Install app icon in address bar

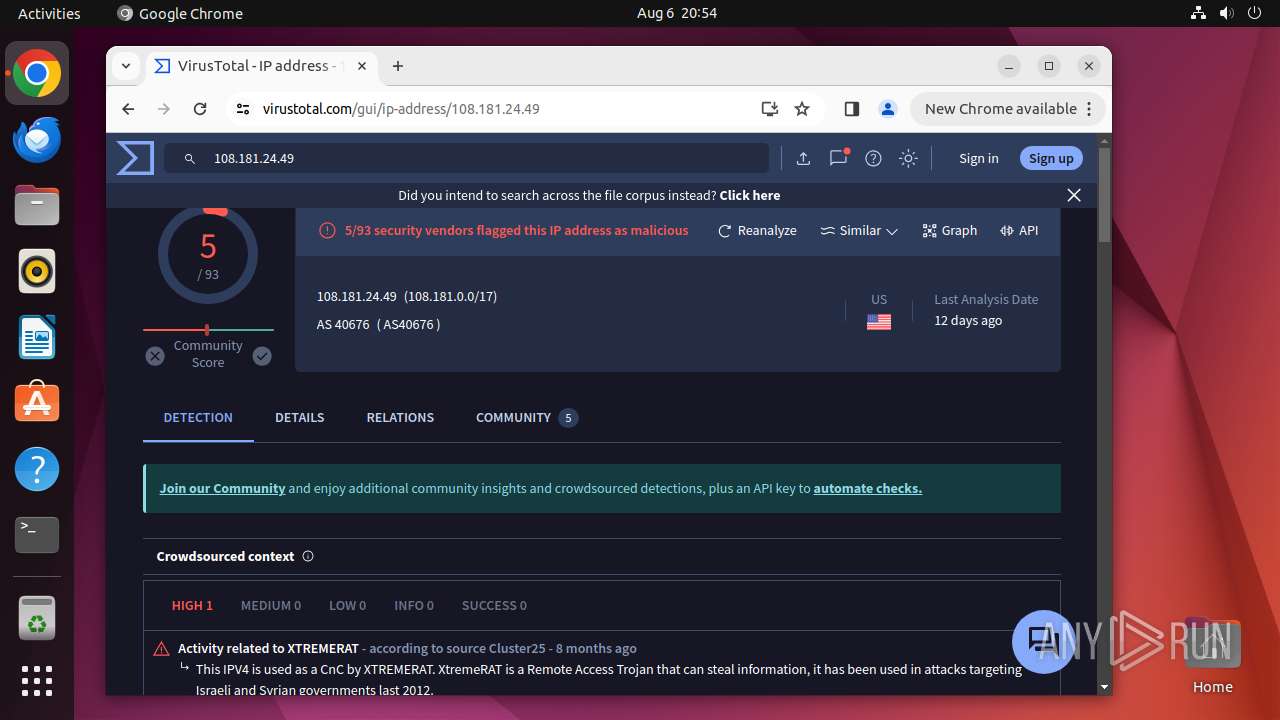click(769, 109)
